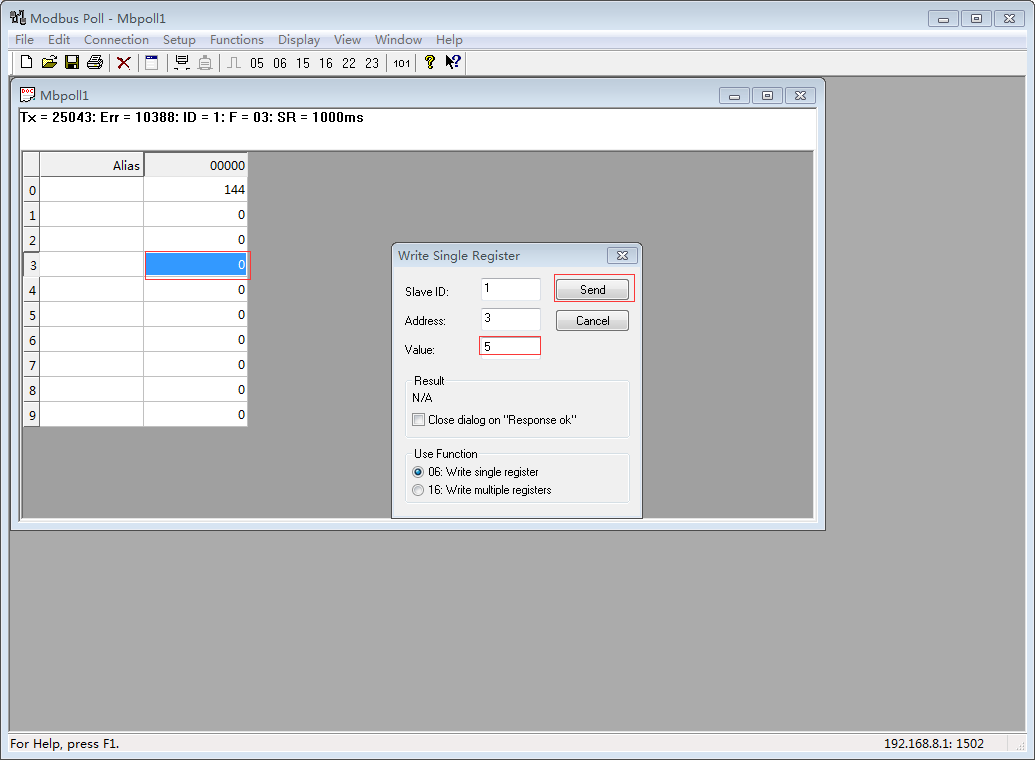Image resolution: width=1035 pixels, height=760 pixels.
Task: Click the Value input field
Action: click(510, 346)
